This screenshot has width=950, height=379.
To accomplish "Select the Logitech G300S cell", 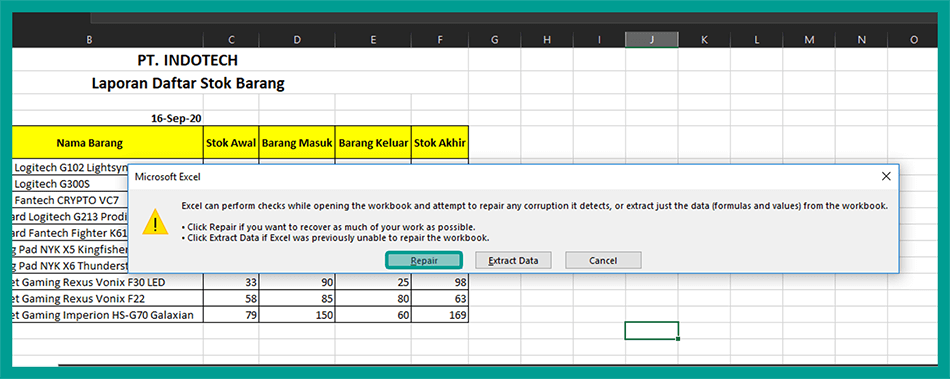I will 70,184.
